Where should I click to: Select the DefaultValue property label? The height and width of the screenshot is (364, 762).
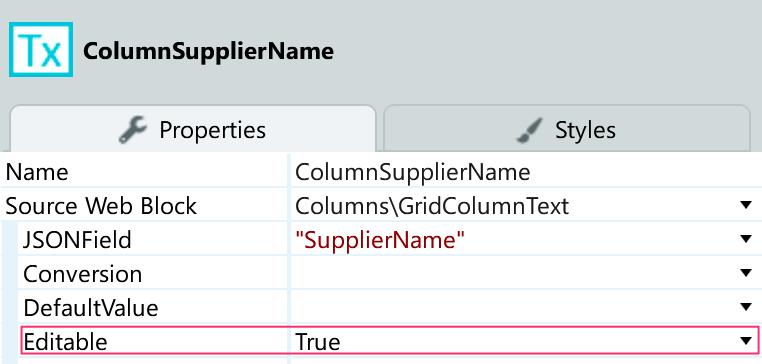pyautogui.click(x=91, y=308)
